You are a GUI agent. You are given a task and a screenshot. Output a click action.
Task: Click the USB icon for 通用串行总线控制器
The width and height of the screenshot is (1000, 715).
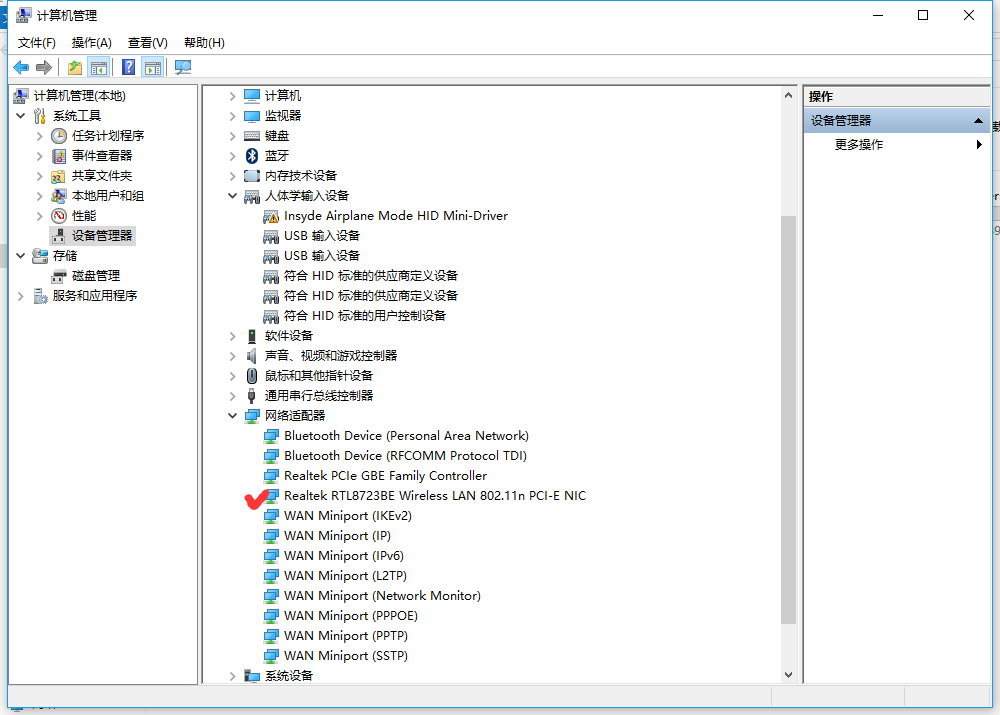click(x=252, y=396)
